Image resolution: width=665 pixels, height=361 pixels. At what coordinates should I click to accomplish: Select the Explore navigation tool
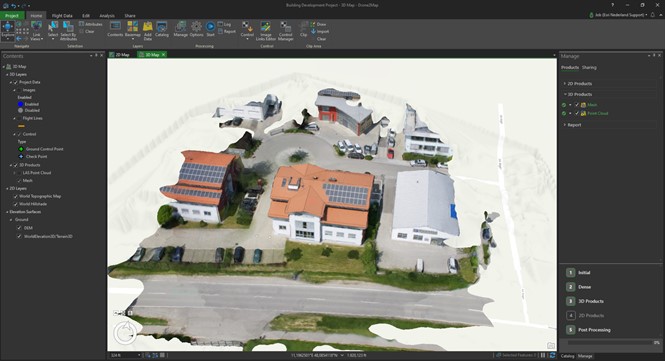pos(8,31)
